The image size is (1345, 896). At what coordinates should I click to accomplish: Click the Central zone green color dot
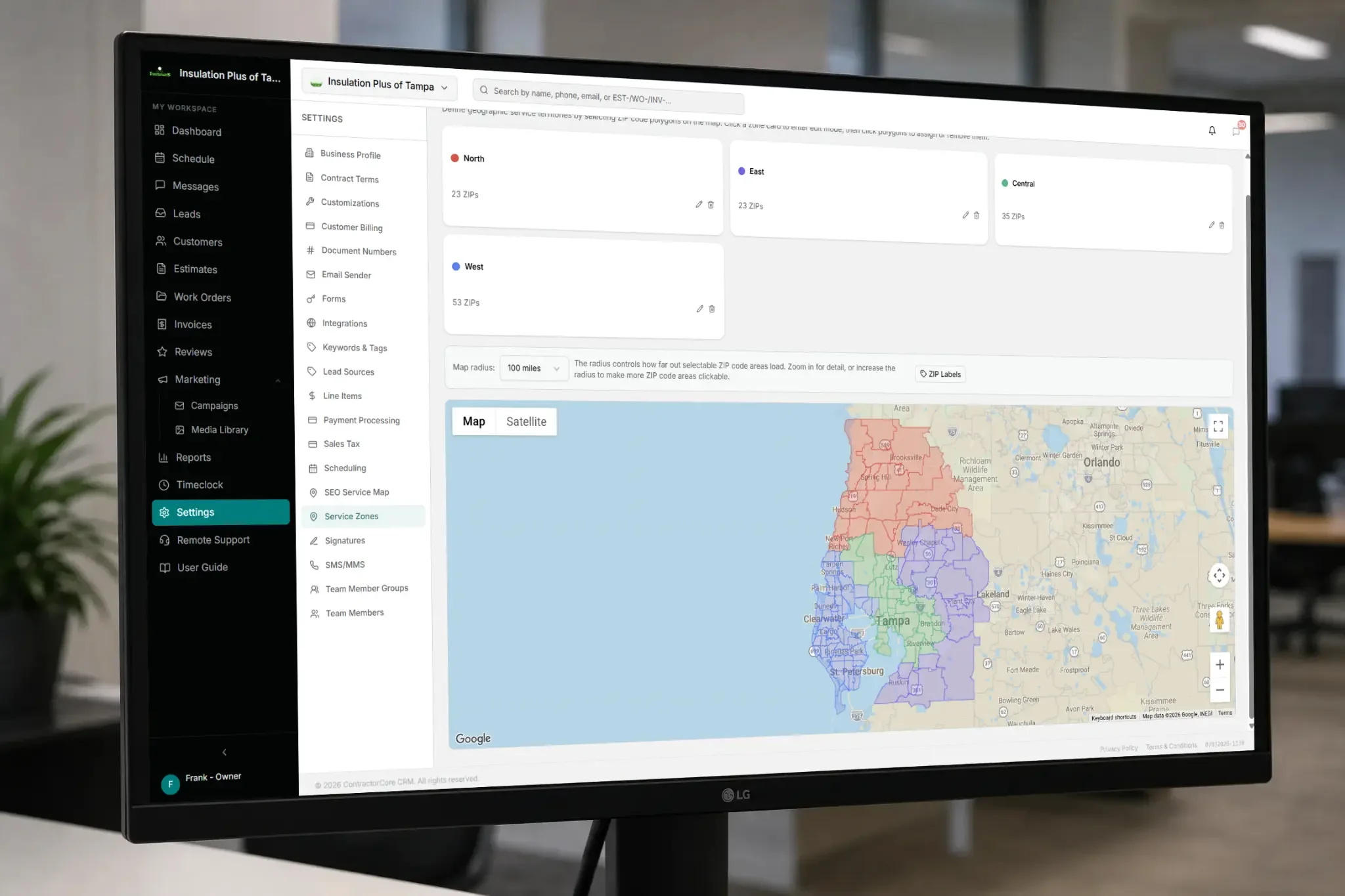click(x=1005, y=183)
